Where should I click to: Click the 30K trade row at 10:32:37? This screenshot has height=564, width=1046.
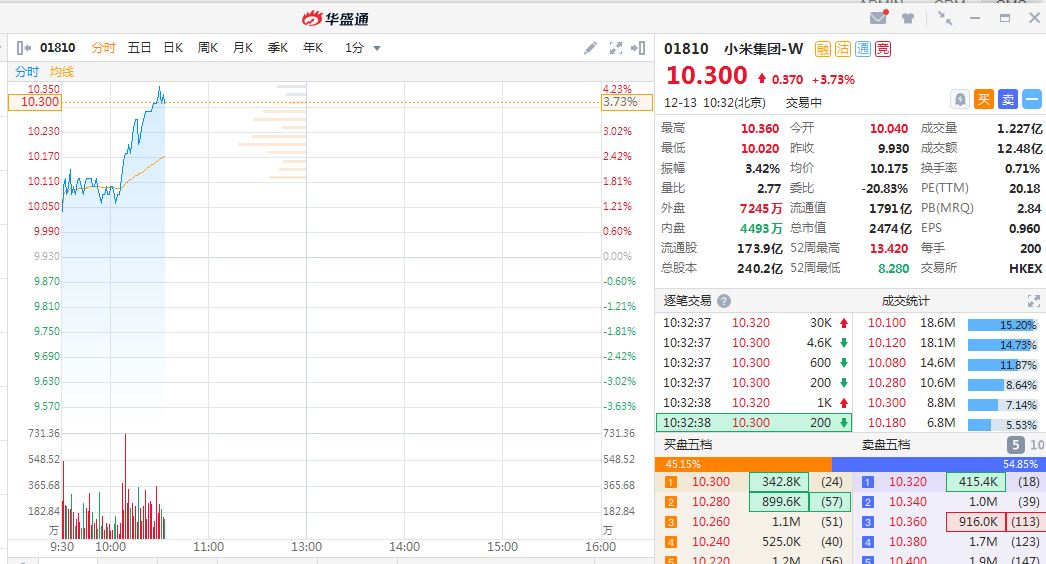click(x=754, y=323)
